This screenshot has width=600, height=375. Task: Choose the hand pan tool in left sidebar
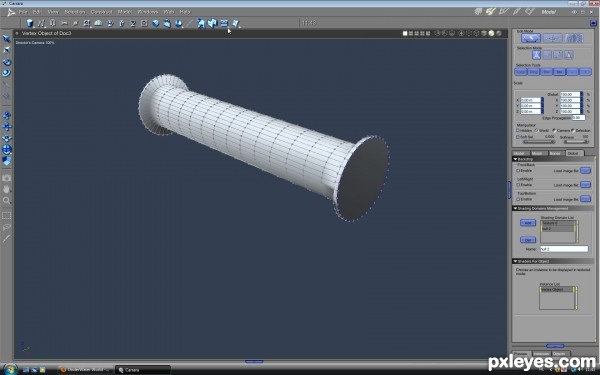pos(7,189)
